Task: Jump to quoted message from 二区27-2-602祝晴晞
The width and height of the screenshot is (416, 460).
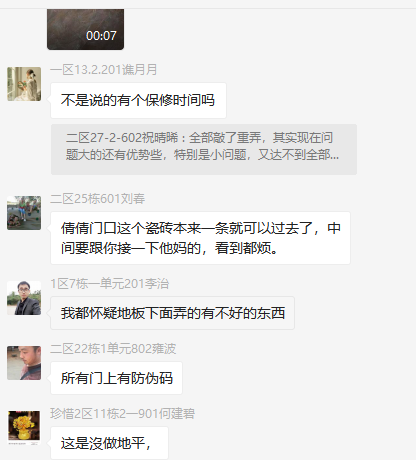Action: pos(204,149)
